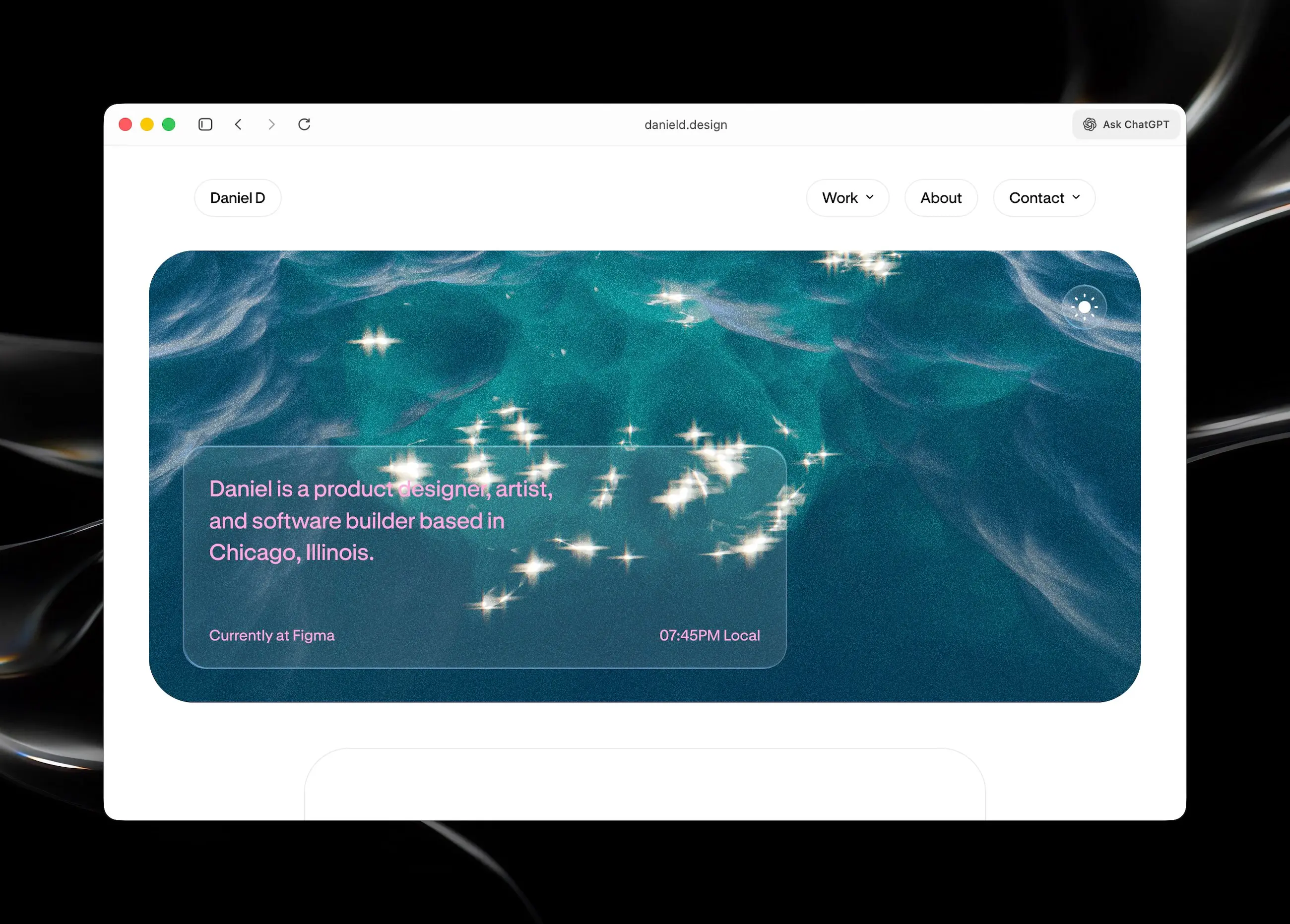Viewport: 1290px width, 924px height.
Task: Reload the danield.design page
Action: click(304, 124)
